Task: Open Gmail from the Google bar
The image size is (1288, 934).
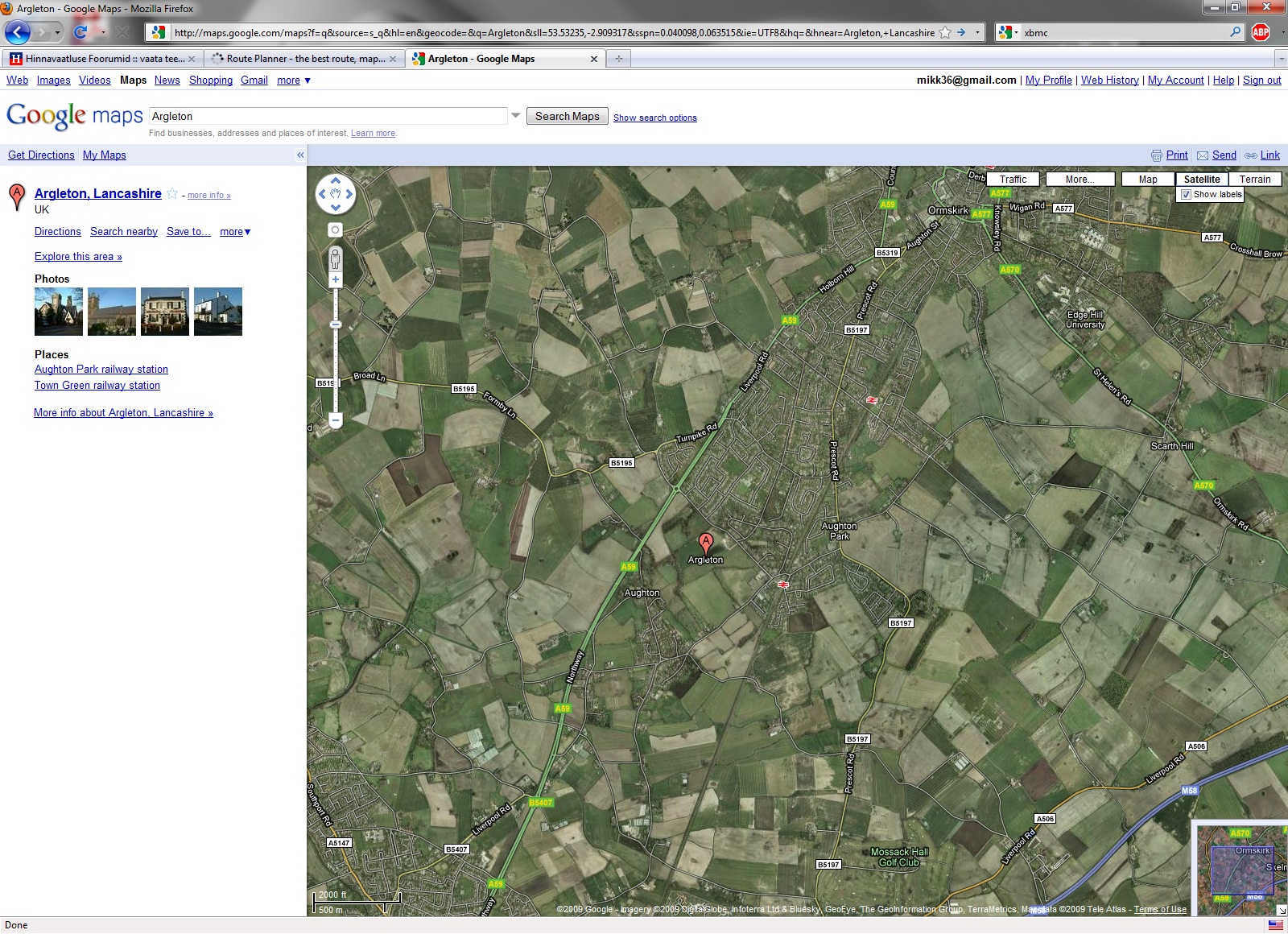Action: (254, 81)
